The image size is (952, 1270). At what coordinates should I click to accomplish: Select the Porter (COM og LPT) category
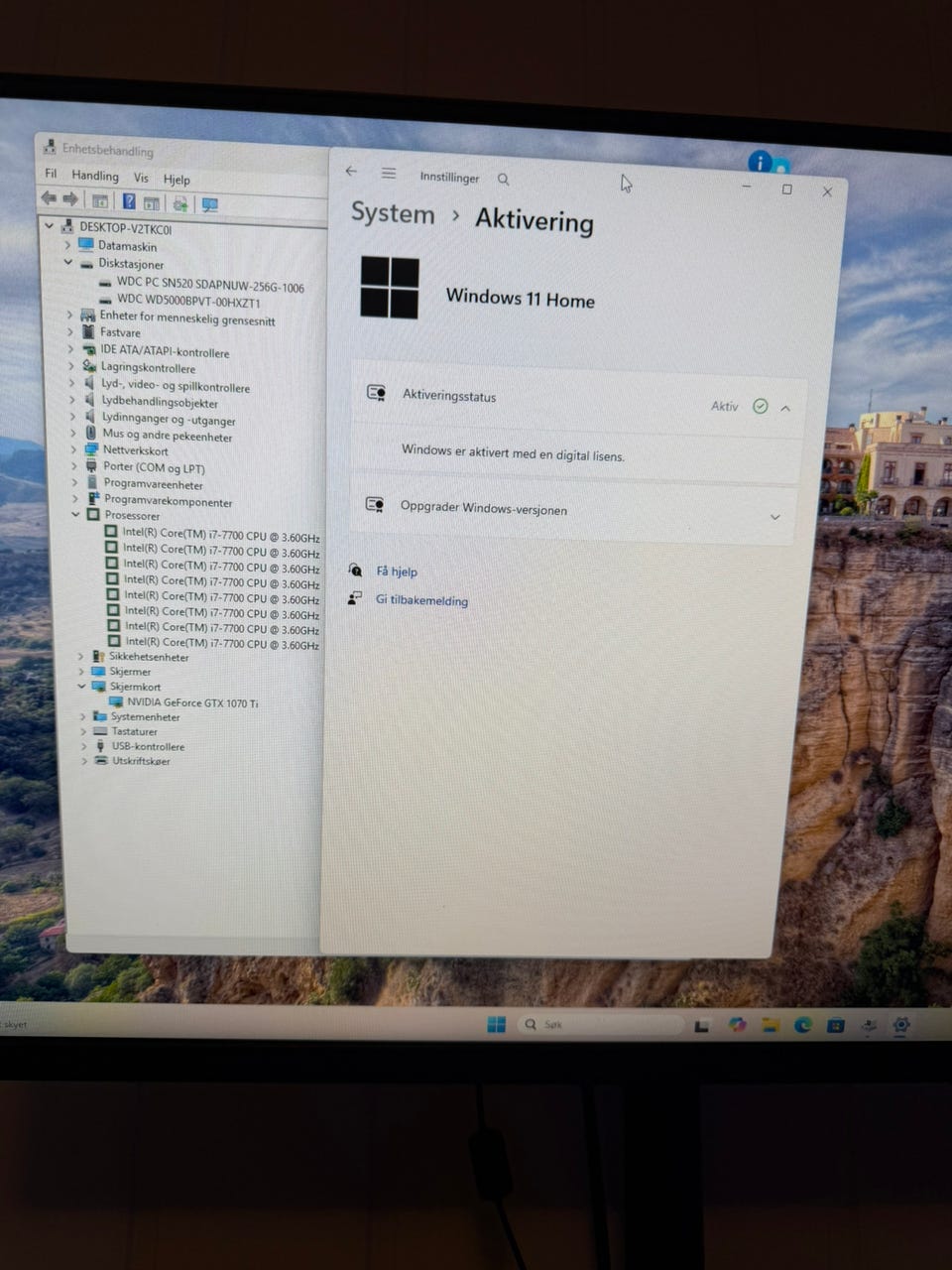(154, 467)
